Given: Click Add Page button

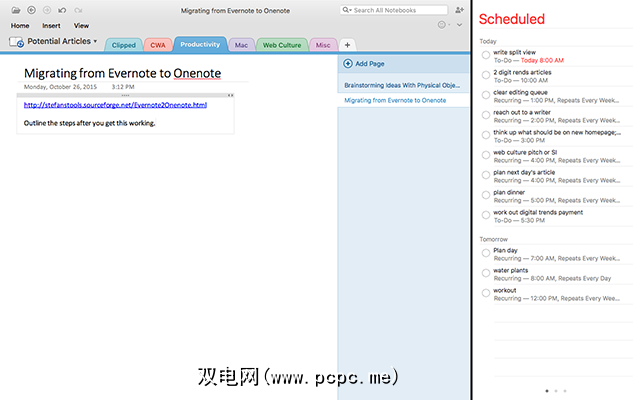Looking at the screenshot, I should [364, 64].
